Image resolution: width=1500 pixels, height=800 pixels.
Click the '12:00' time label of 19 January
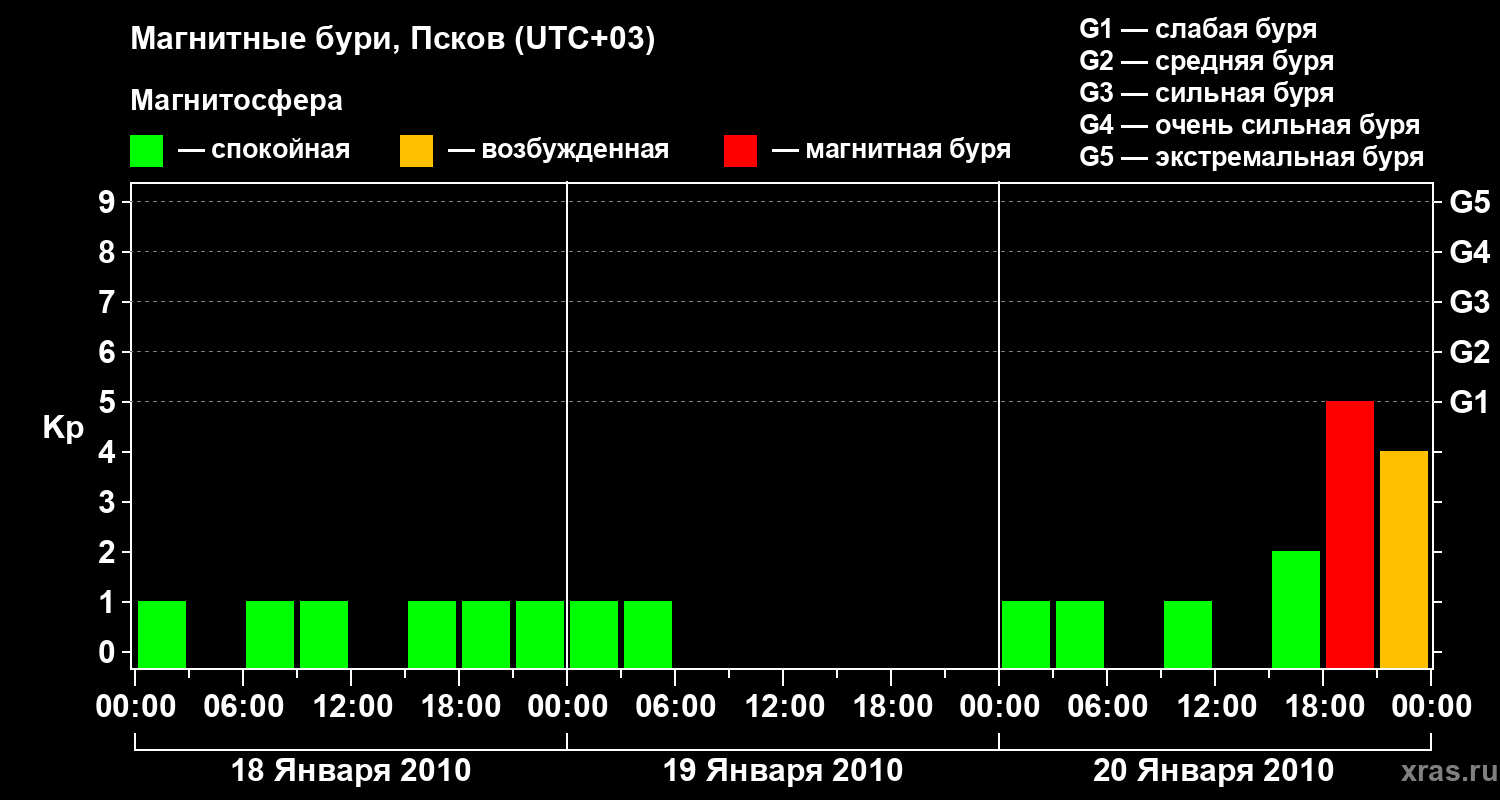[783, 707]
